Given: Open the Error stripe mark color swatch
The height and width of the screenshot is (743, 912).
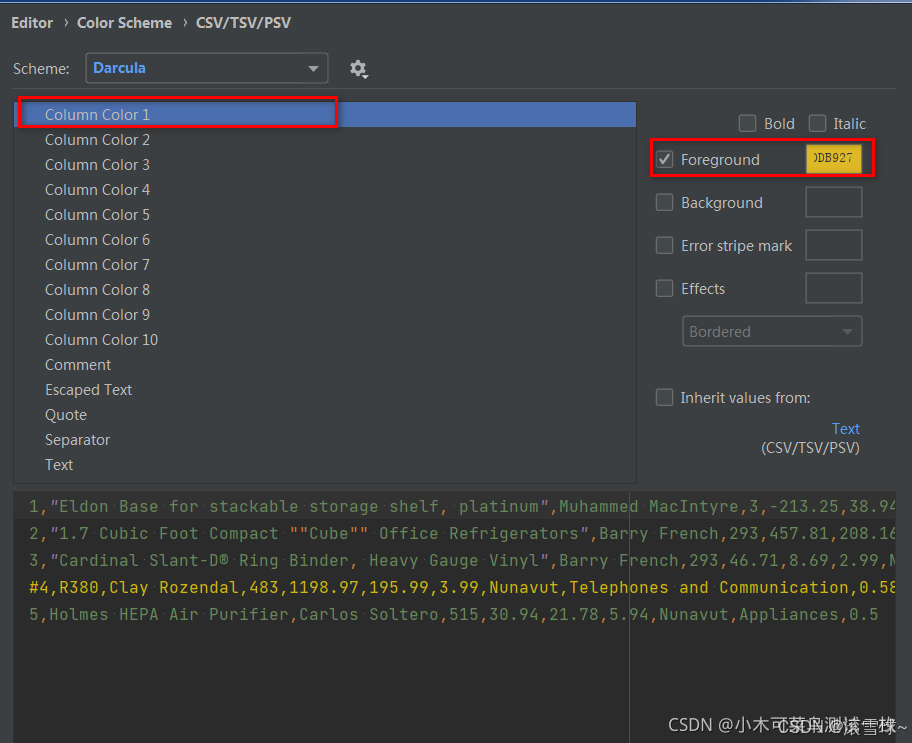Looking at the screenshot, I should 833,245.
